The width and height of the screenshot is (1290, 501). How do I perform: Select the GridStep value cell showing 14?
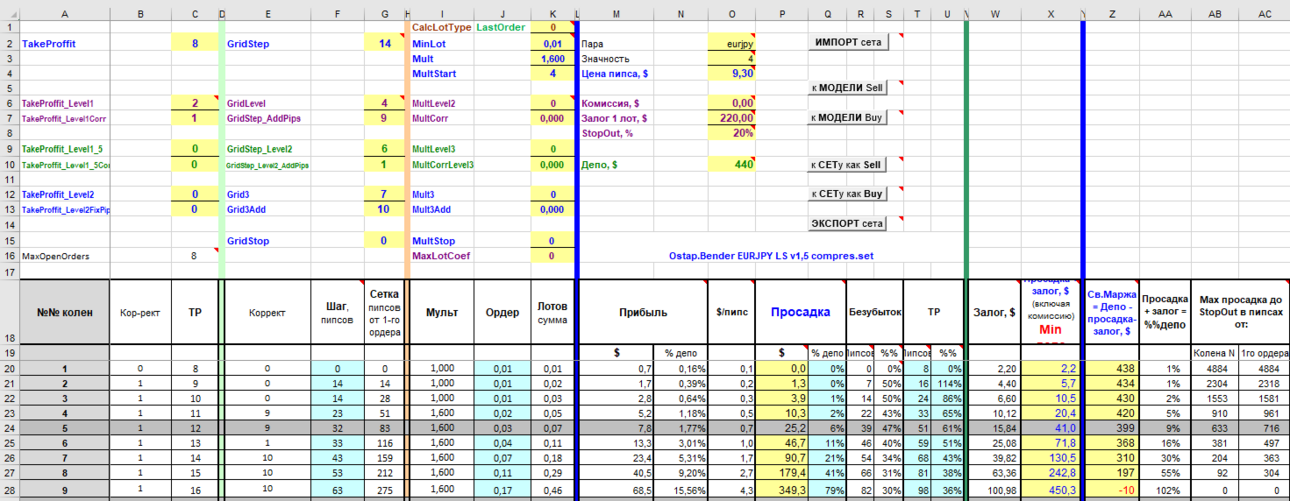[x=384, y=44]
